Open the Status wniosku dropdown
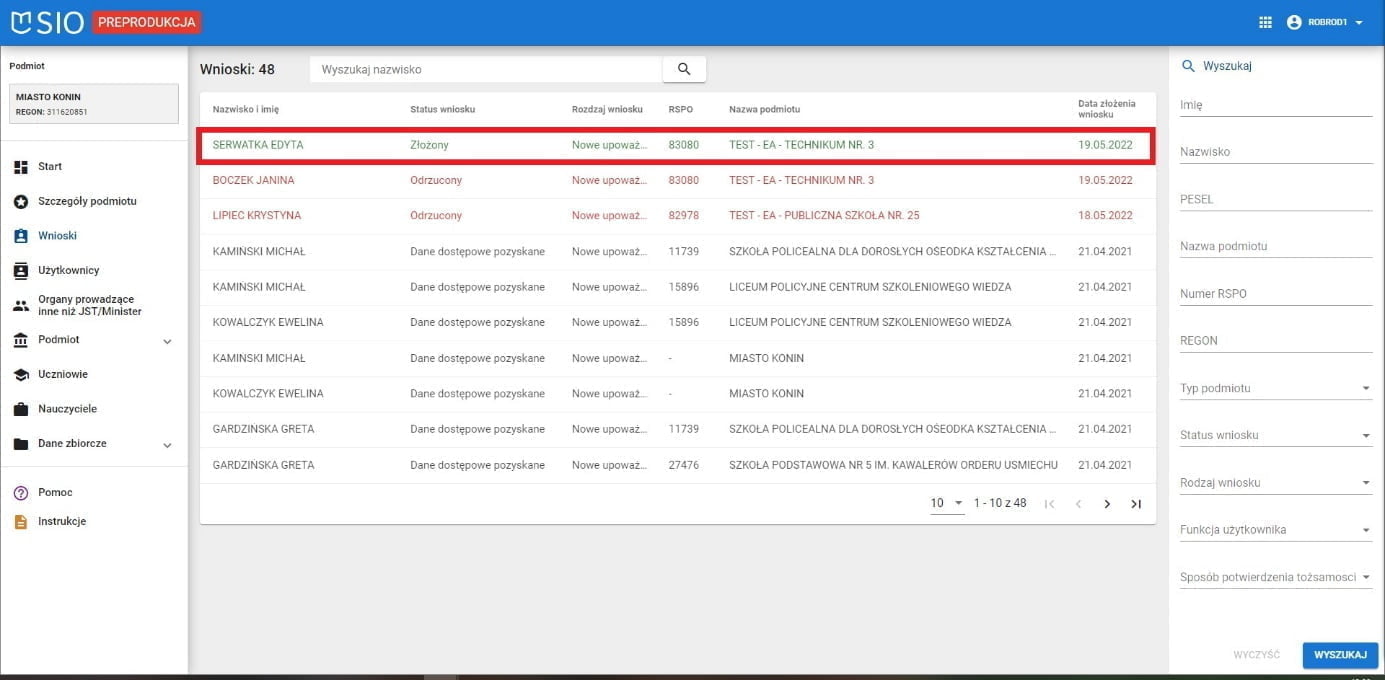This screenshot has height=680, width=1385. point(1275,436)
